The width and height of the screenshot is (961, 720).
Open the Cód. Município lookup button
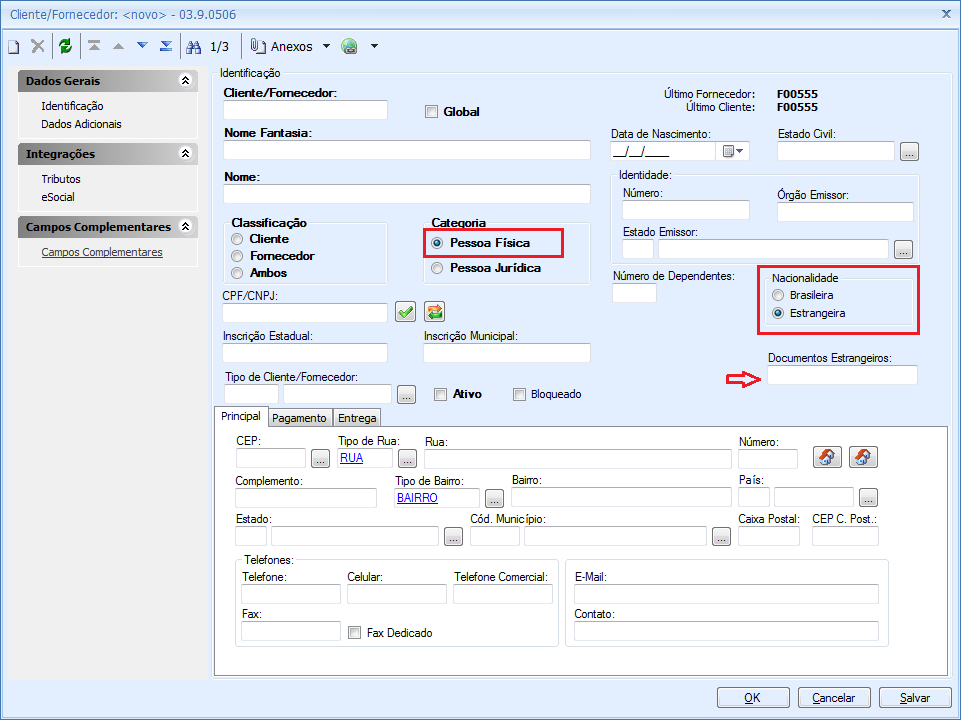721,536
